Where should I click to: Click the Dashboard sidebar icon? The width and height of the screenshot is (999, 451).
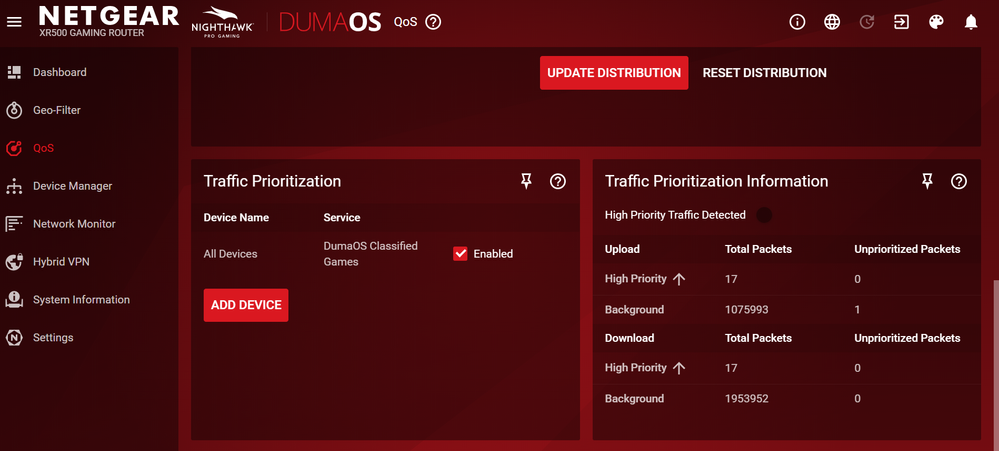(14, 72)
